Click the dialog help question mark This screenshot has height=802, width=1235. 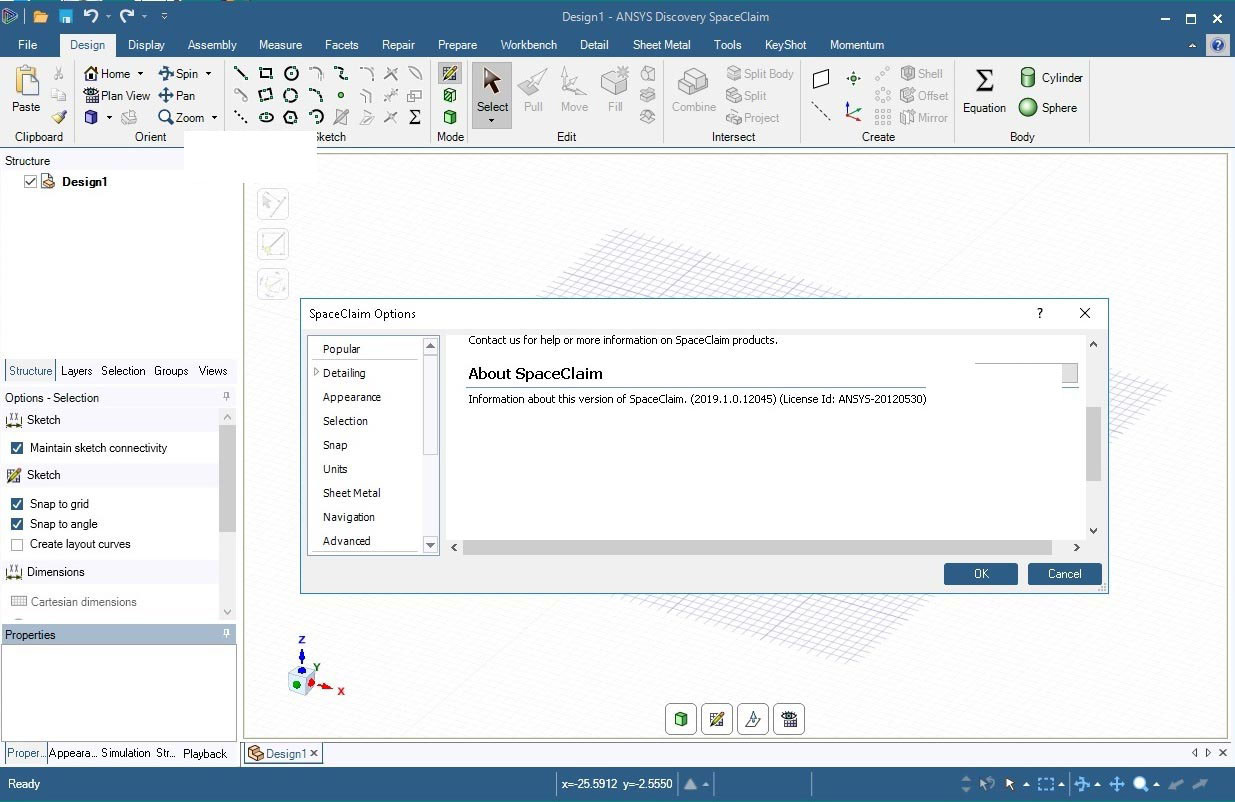[x=1040, y=313]
